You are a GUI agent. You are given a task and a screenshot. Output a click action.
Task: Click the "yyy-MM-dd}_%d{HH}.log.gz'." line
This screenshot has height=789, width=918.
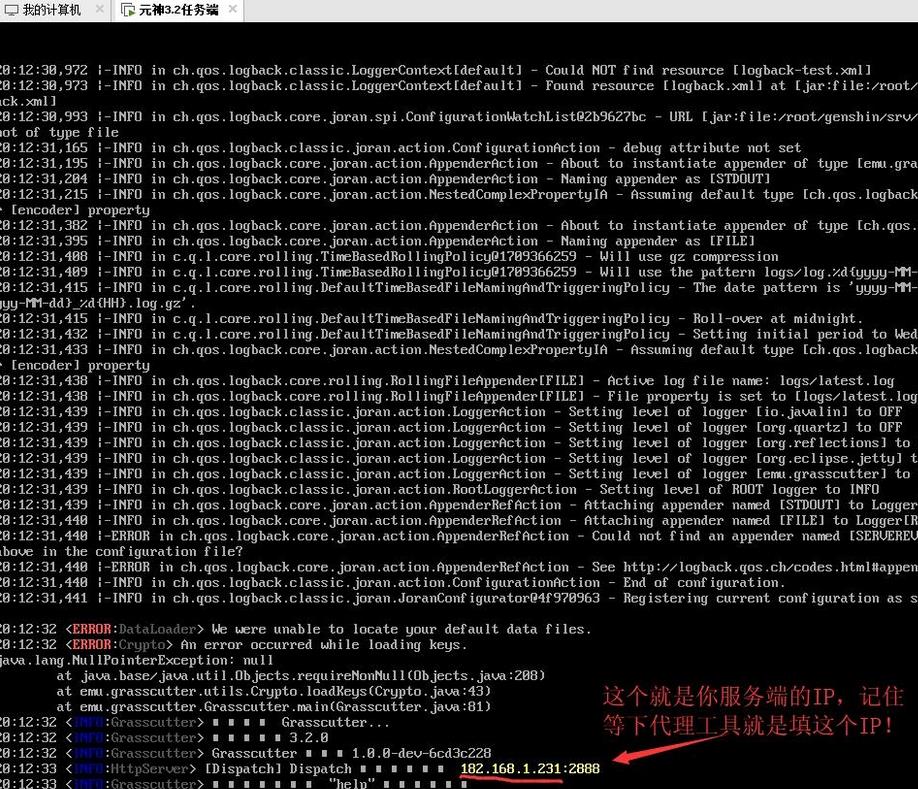pyautogui.click(x=98, y=303)
